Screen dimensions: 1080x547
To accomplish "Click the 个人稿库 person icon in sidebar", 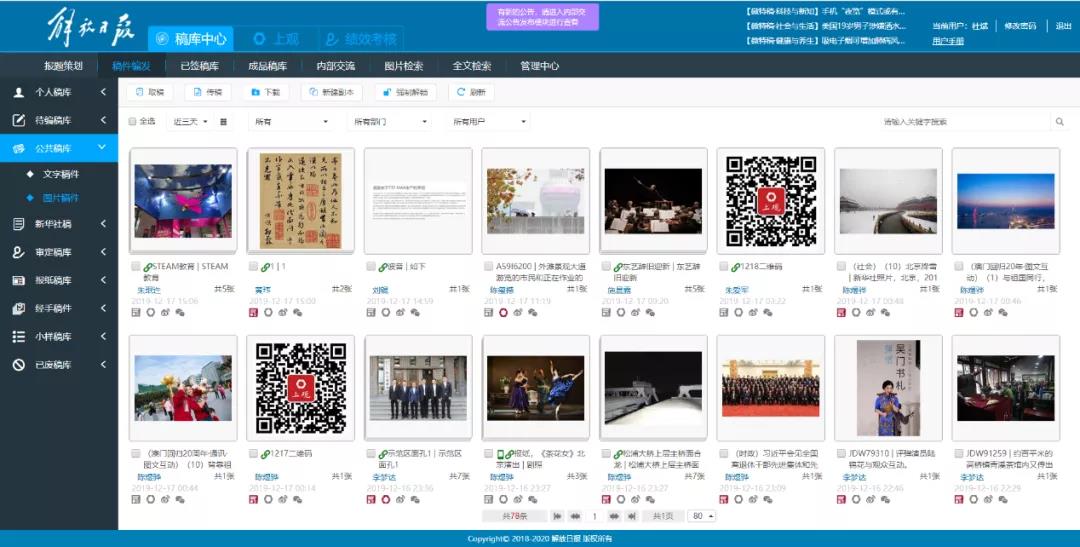I will click(18, 92).
